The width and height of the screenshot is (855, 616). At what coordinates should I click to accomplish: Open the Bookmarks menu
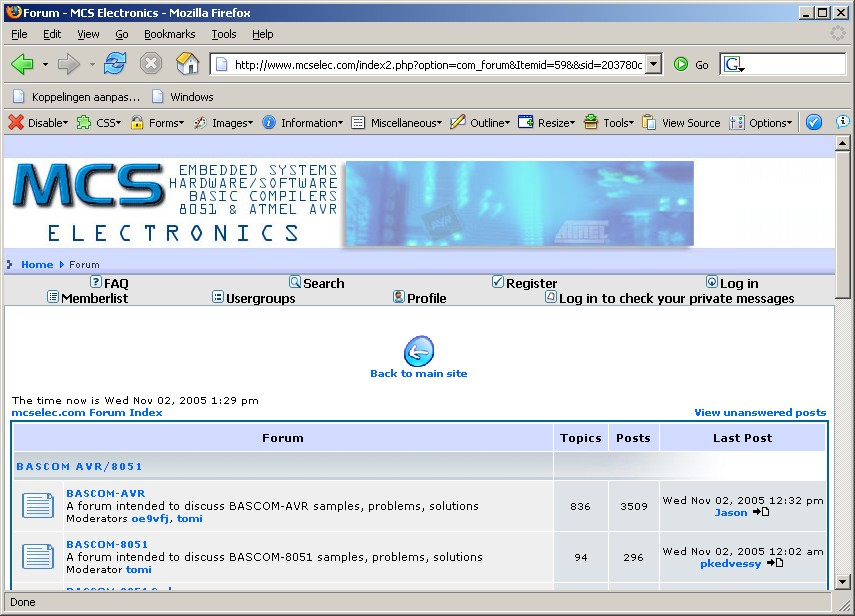[170, 34]
